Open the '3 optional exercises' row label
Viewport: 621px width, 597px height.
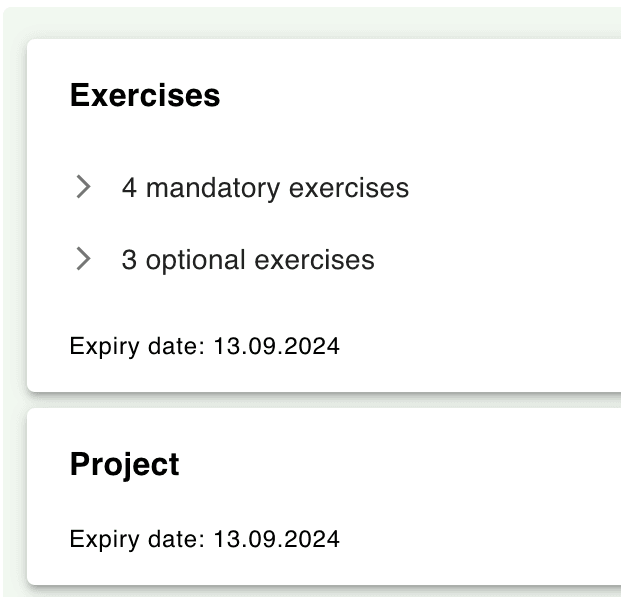point(248,260)
